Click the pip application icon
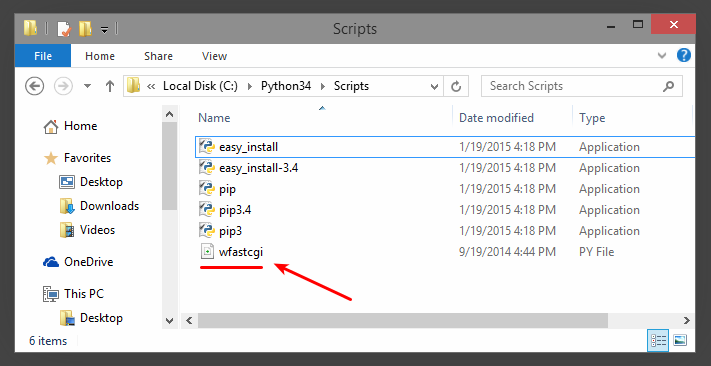The image size is (711, 366). [x=206, y=189]
